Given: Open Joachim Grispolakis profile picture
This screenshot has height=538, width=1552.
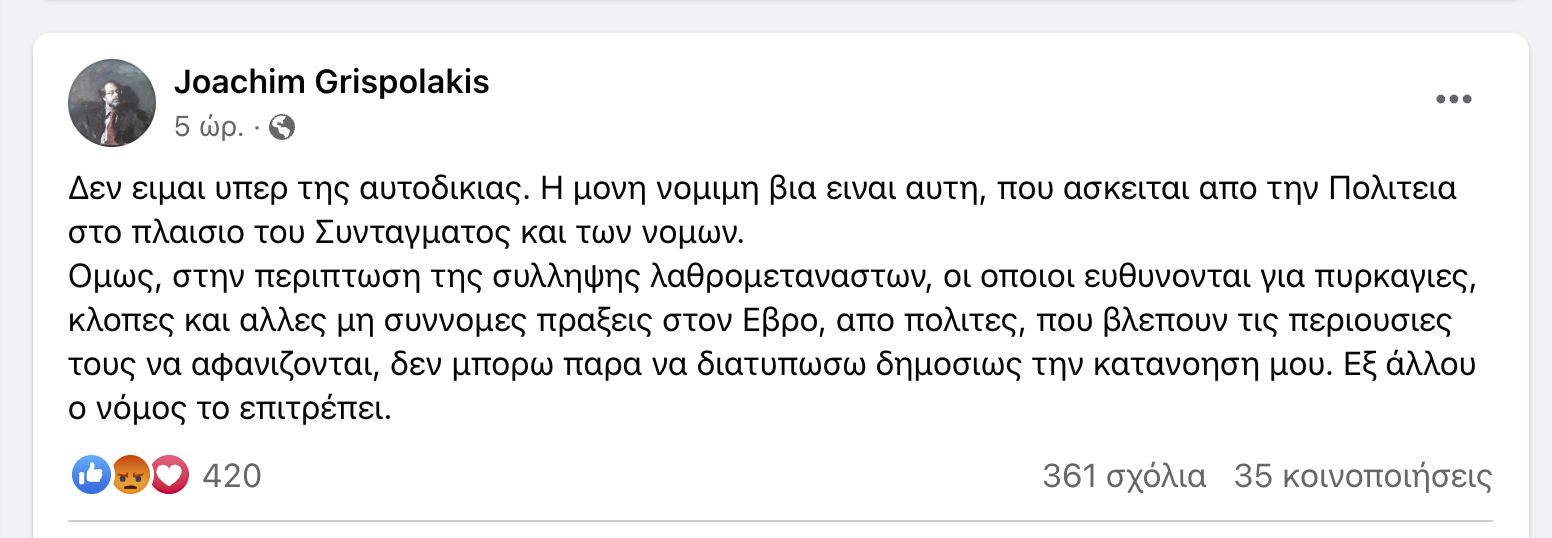Looking at the screenshot, I should (x=112, y=102).
